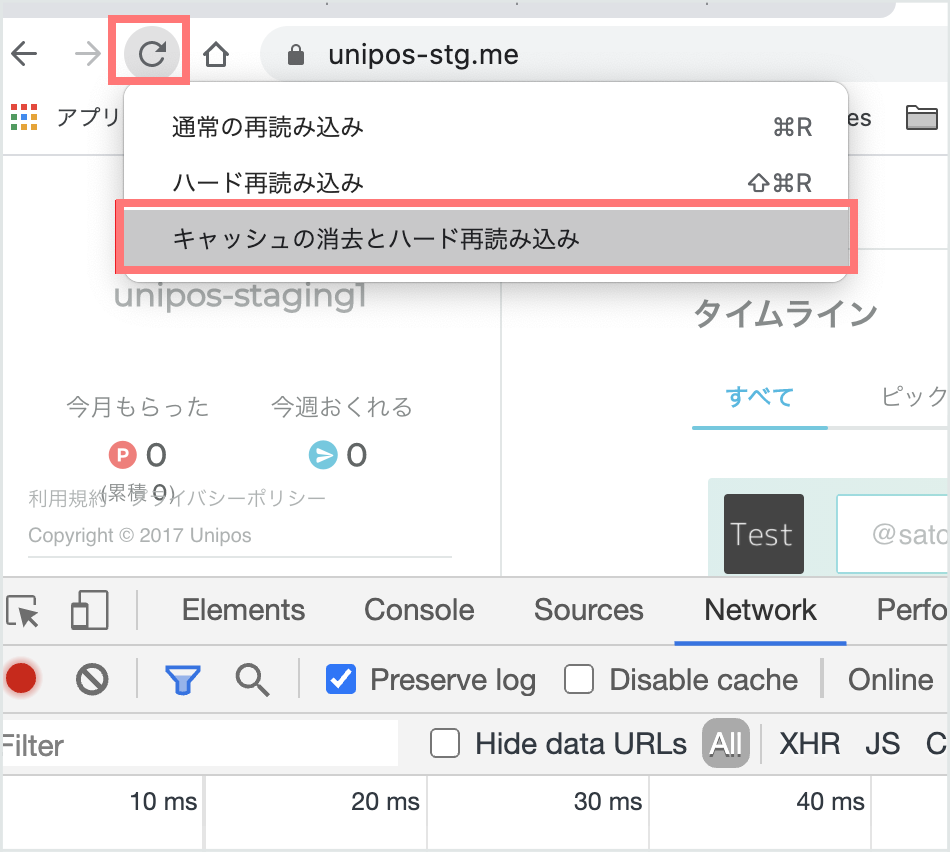
Task: Stop recording network log
Action: point(21,678)
